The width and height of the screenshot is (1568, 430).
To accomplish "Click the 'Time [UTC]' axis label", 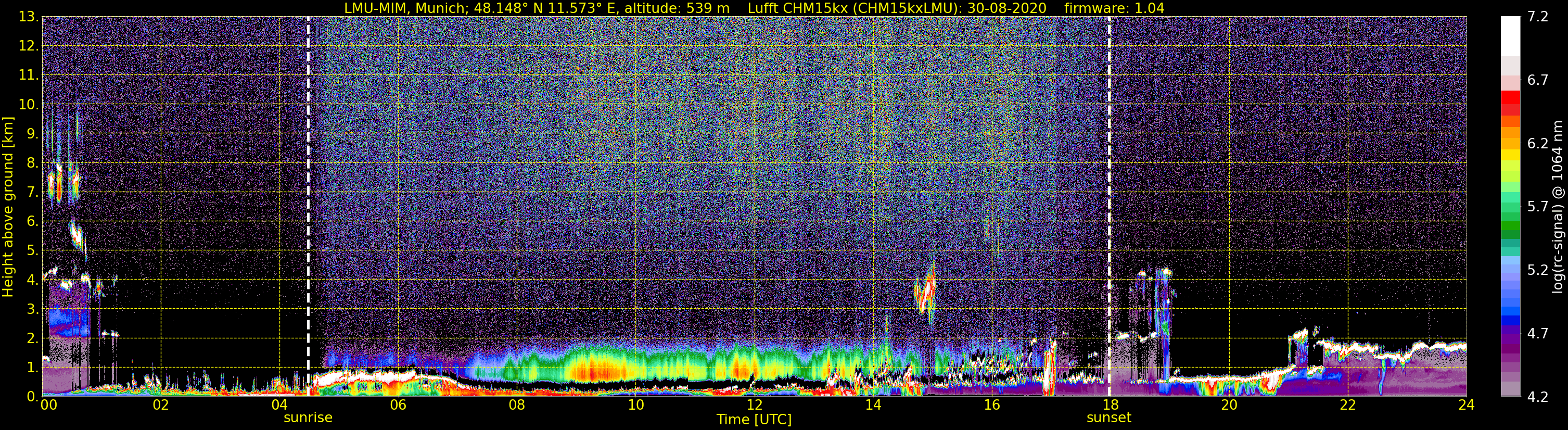I will click(754, 419).
